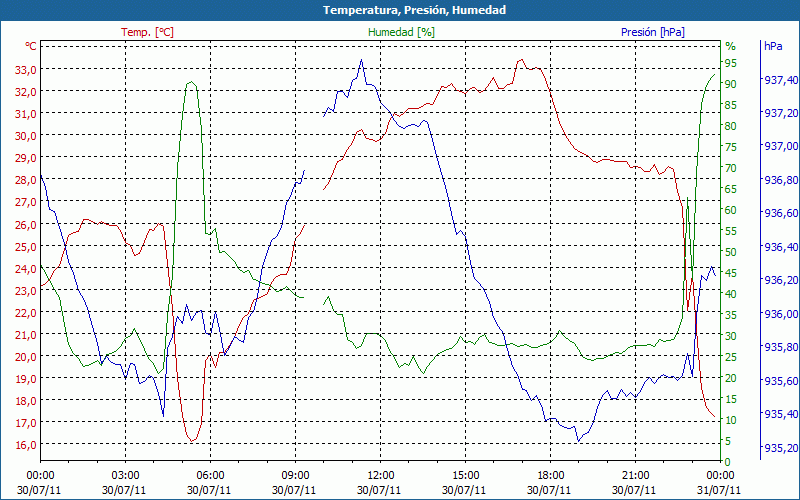Click the 19,0 temperature axis value
This screenshot has width=800, height=500.
(26, 379)
